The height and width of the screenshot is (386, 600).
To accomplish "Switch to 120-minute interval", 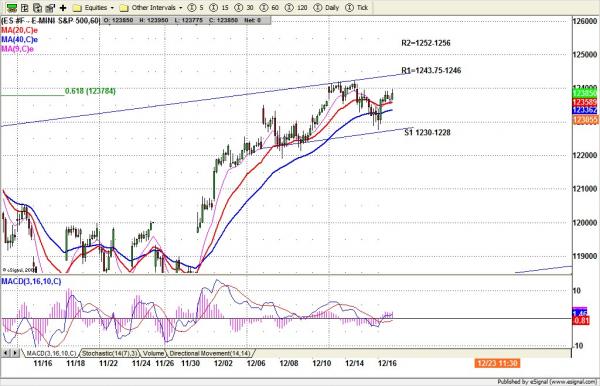I will point(296,8).
